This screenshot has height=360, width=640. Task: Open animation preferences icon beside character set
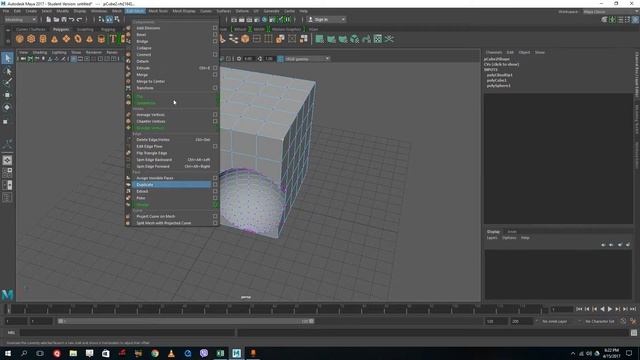coord(633,321)
